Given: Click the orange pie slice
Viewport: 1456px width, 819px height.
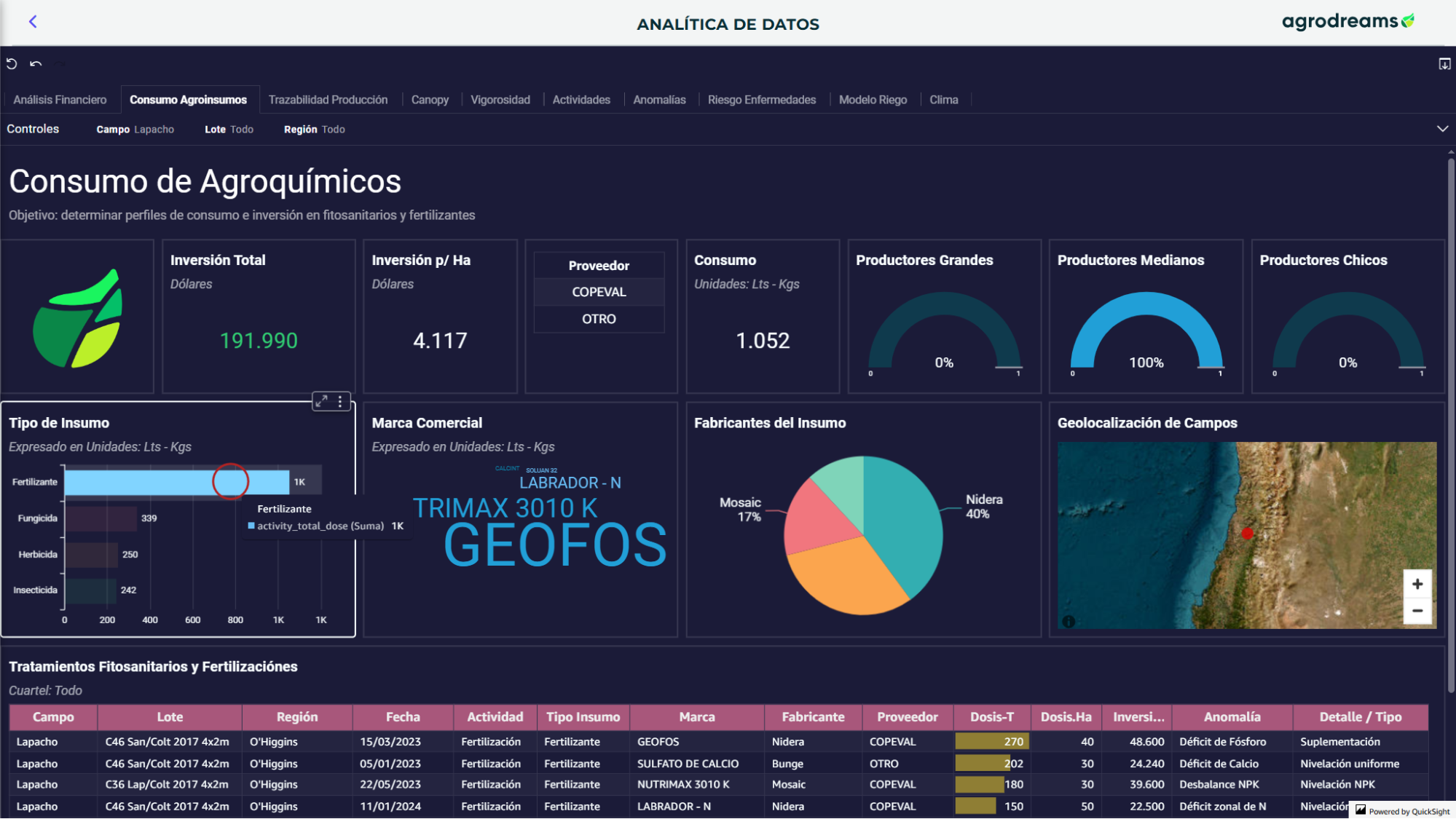Looking at the screenshot, I should 849,579.
